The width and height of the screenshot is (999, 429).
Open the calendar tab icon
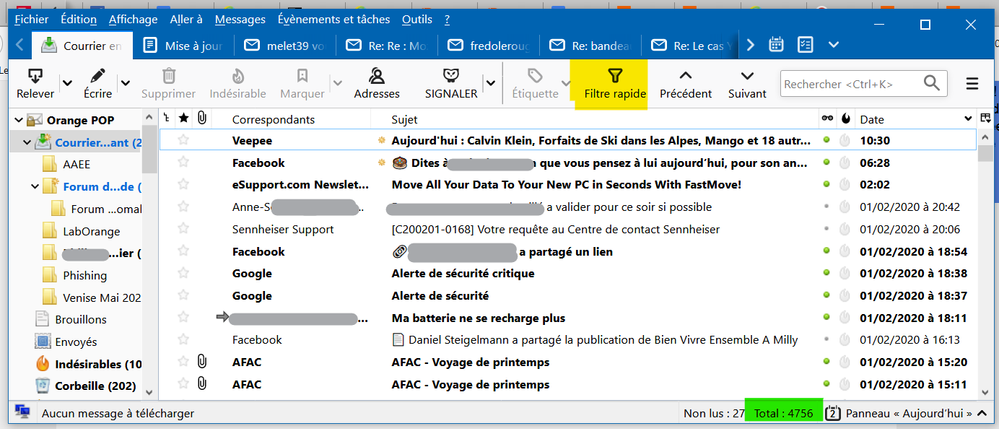[x=776, y=45]
